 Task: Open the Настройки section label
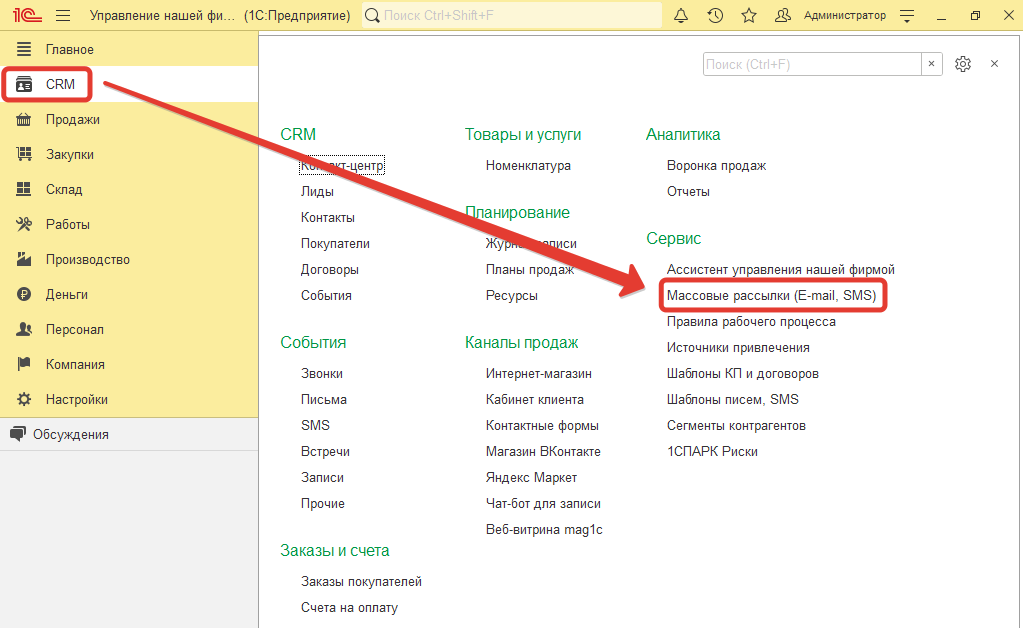pos(76,400)
